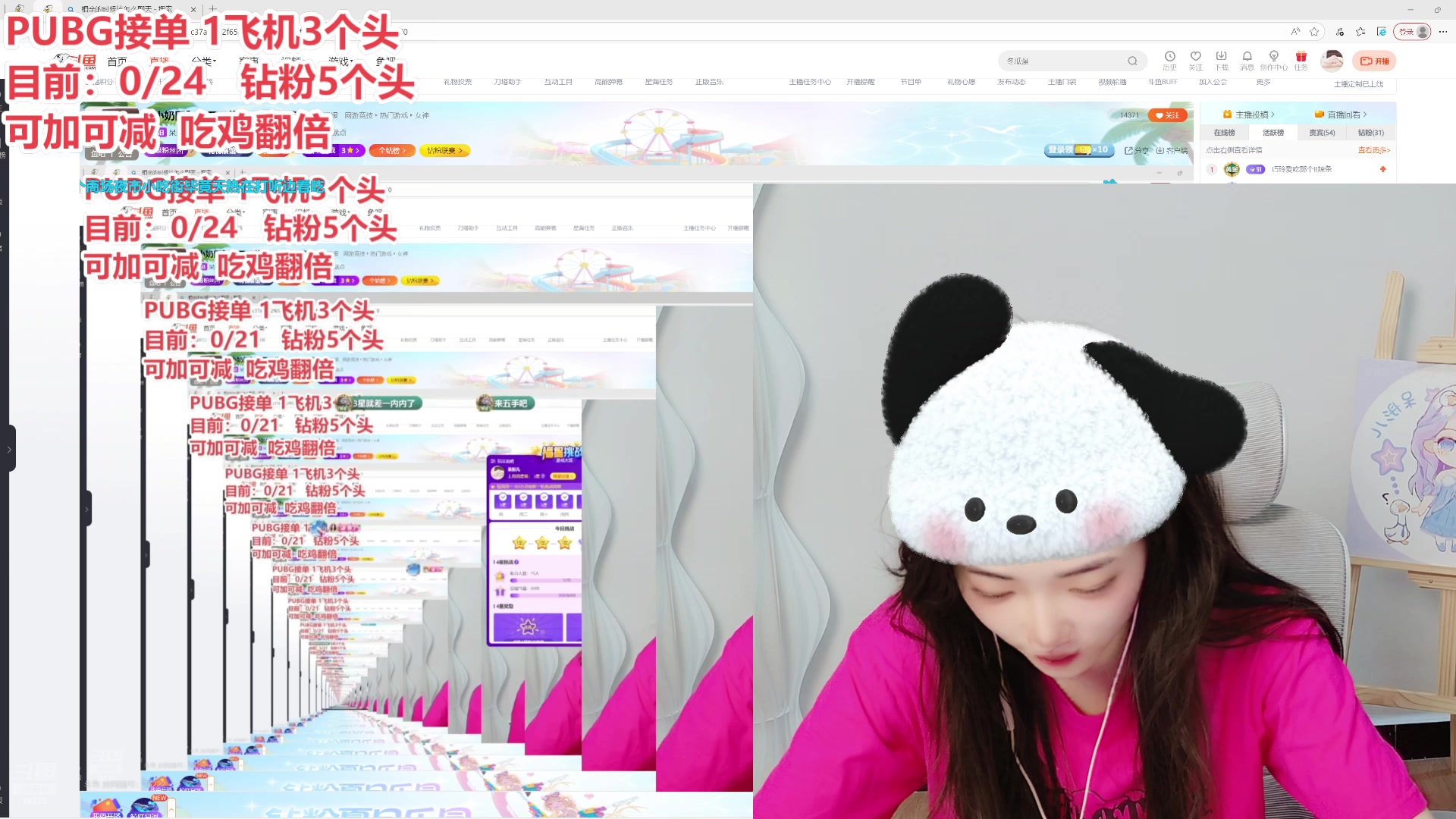Viewport: 1456px width, 819px height.
Task: Expand the 游戏 games dropdown
Action: (340, 61)
